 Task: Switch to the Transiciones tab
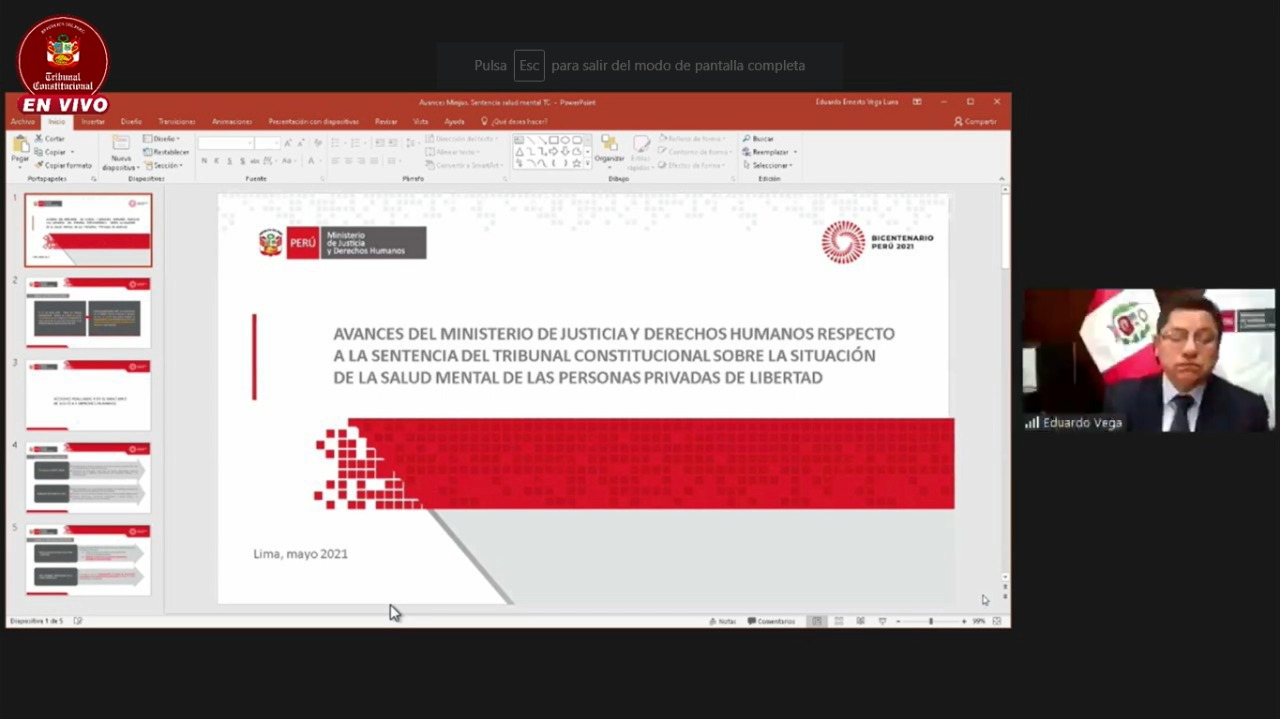pos(177,122)
